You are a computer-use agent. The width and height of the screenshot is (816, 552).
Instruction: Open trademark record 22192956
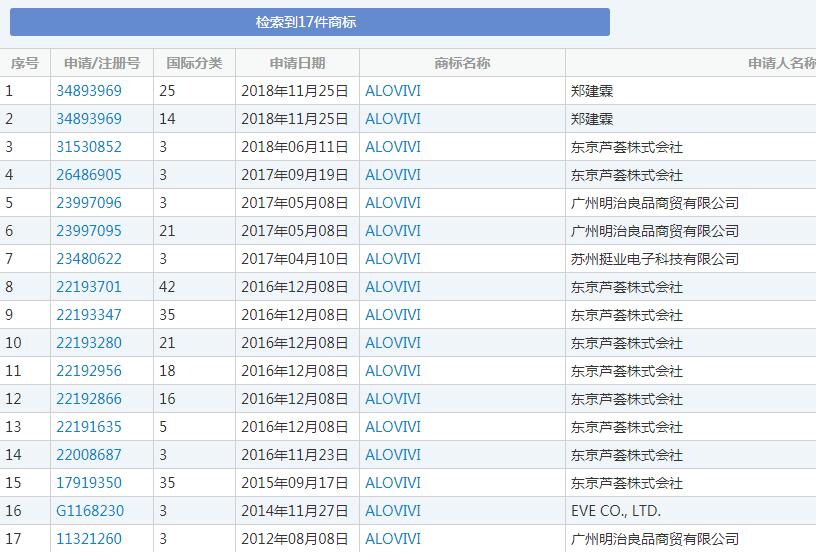point(89,371)
